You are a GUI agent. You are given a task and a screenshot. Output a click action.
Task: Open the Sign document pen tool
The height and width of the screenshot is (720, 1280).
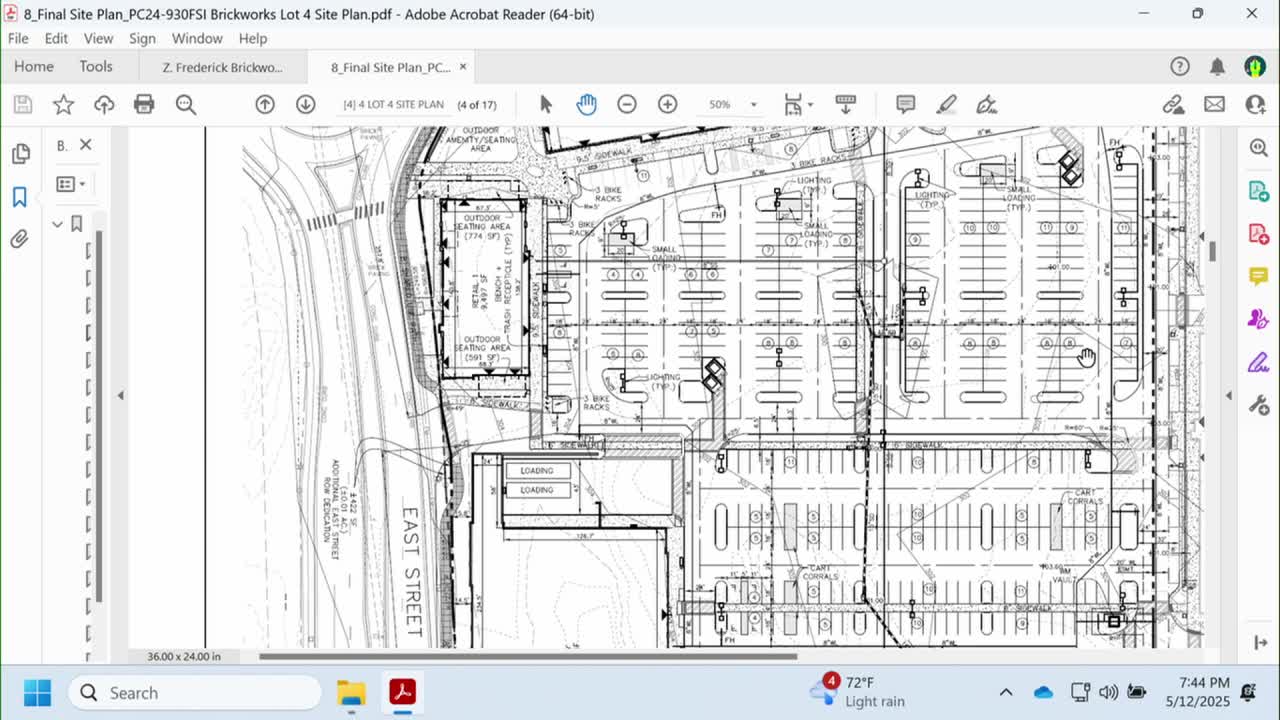coord(987,104)
